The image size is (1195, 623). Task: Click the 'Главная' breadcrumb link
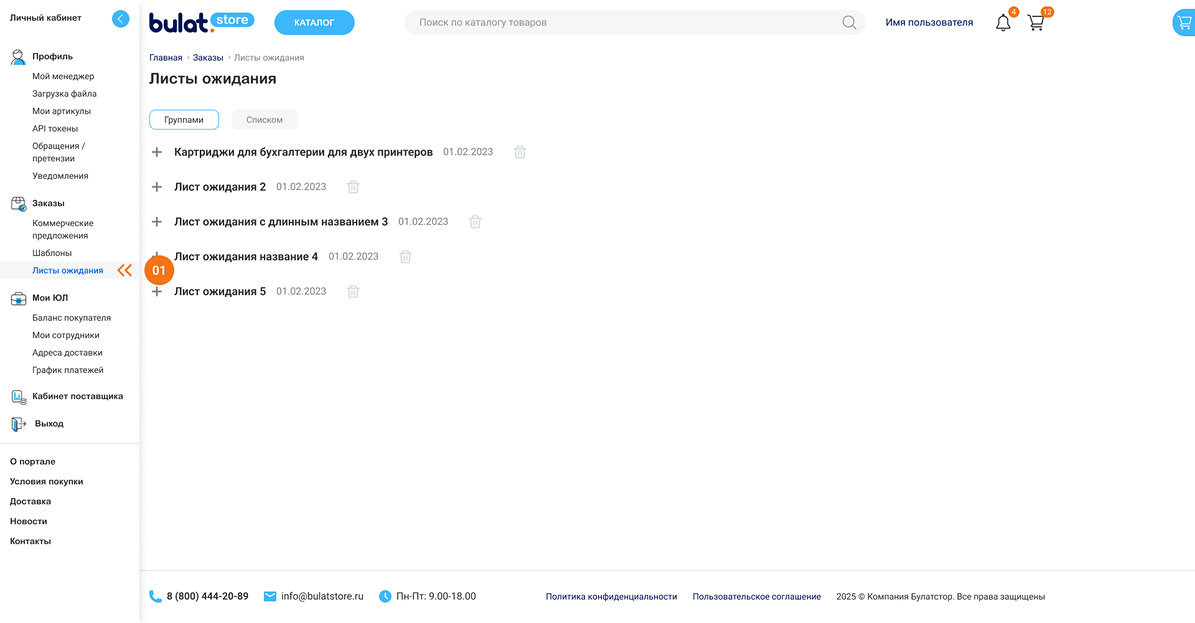(x=166, y=58)
